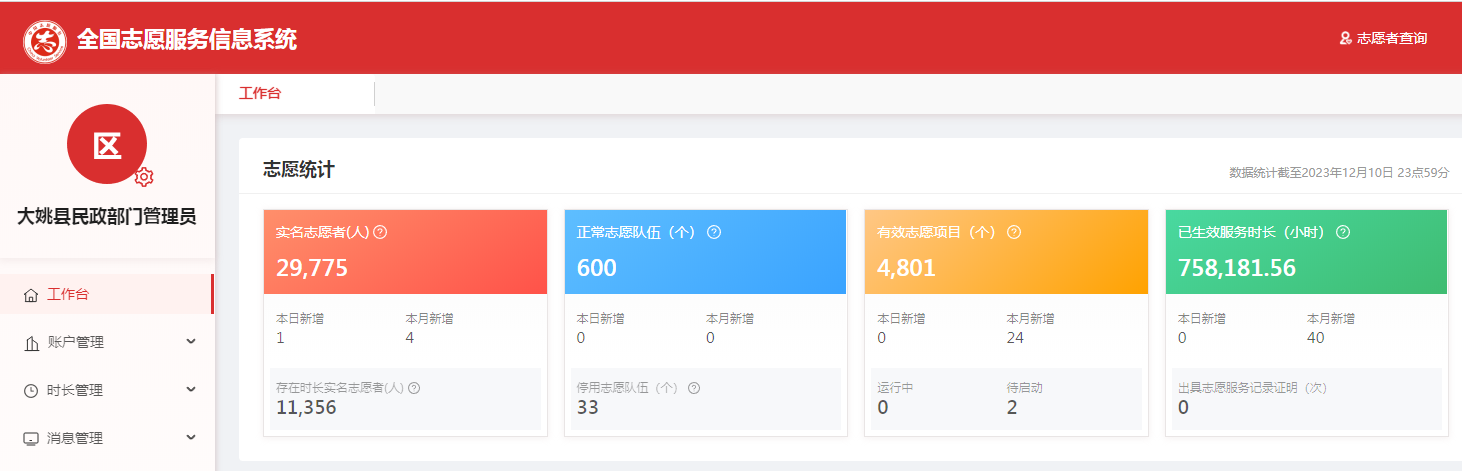The width and height of the screenshot is (1462, 471).
Task: Expand the 消息管理 menu chevron
Action: [x=191, y=437]
